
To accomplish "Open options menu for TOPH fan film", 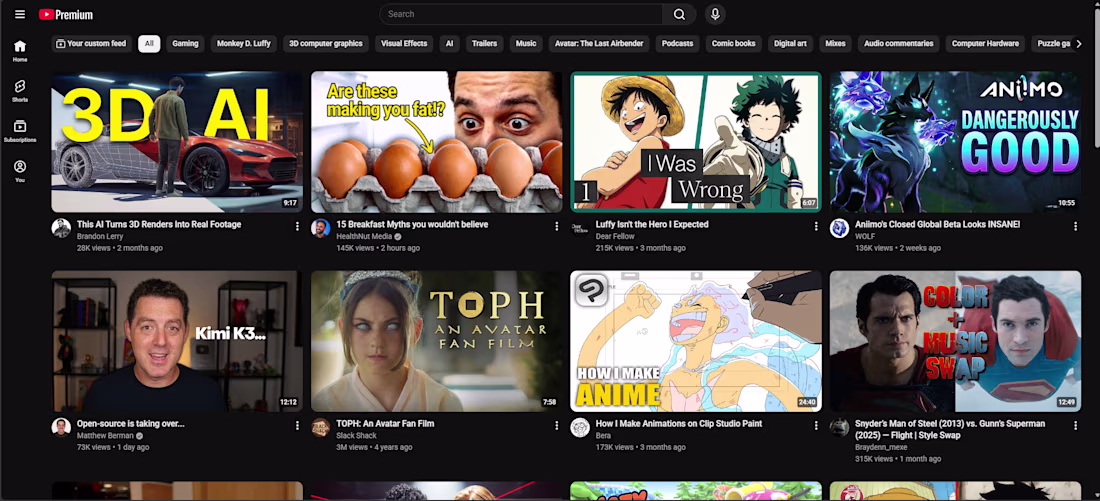I will coord(556,425).
